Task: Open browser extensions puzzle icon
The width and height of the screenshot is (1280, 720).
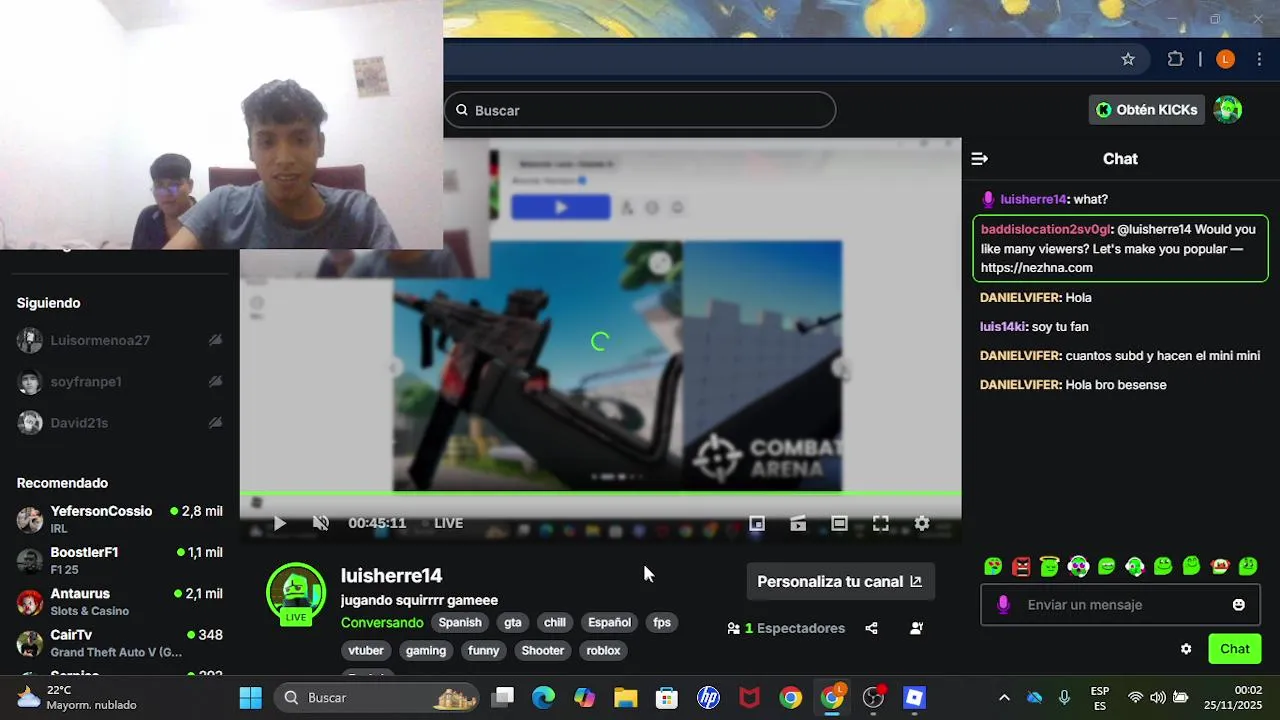Action: click(x=1175, y=59)
